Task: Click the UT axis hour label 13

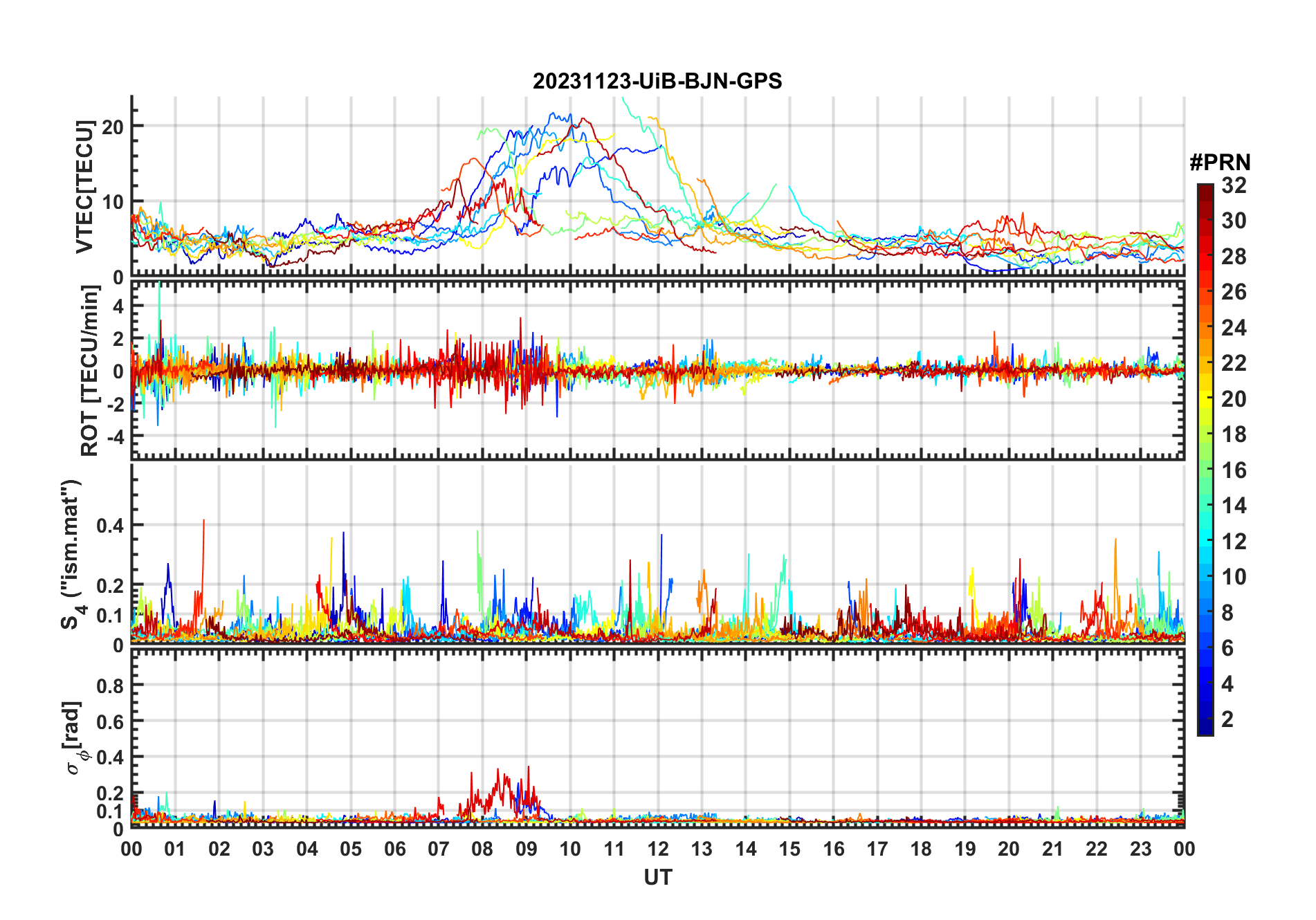Action: pos(702,849)
